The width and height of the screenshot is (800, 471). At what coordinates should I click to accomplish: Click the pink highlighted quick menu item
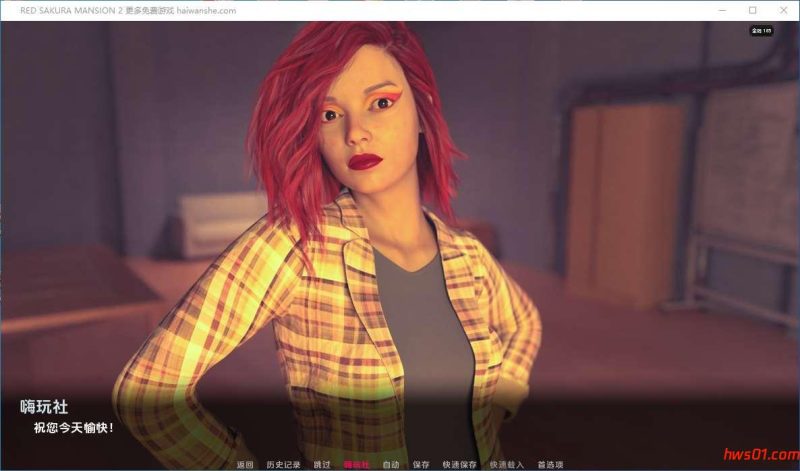356,464
